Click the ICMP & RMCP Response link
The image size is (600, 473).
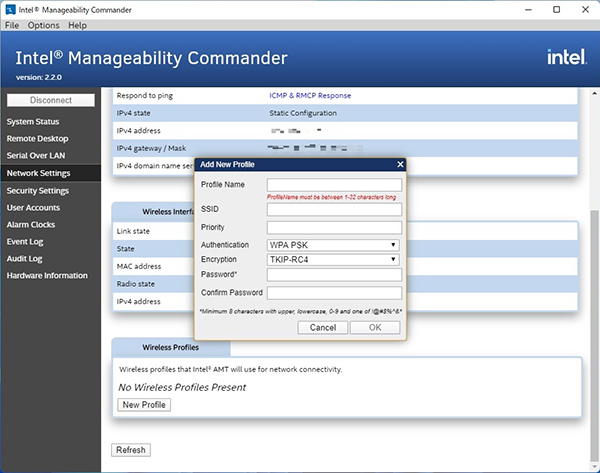coord(310,96)
